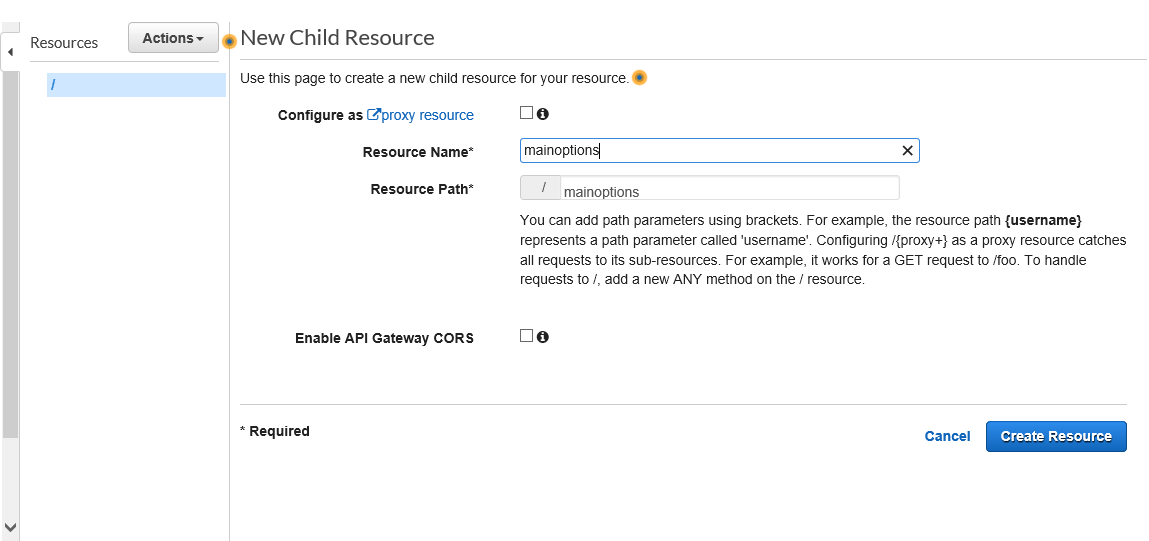The image size is (1149, 541).
Task: Clear the Resource Name field with X
Action: 907,151
